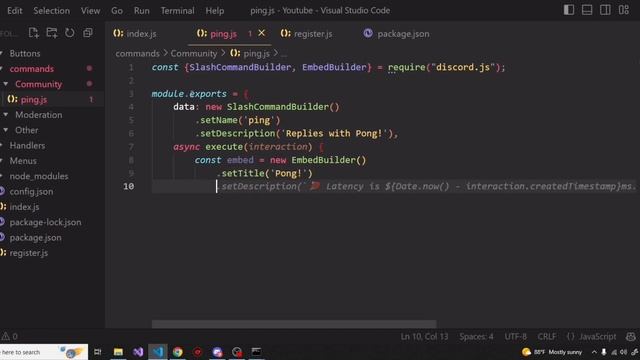Open the View menu

pyautogui.click(x=90, y=11)
